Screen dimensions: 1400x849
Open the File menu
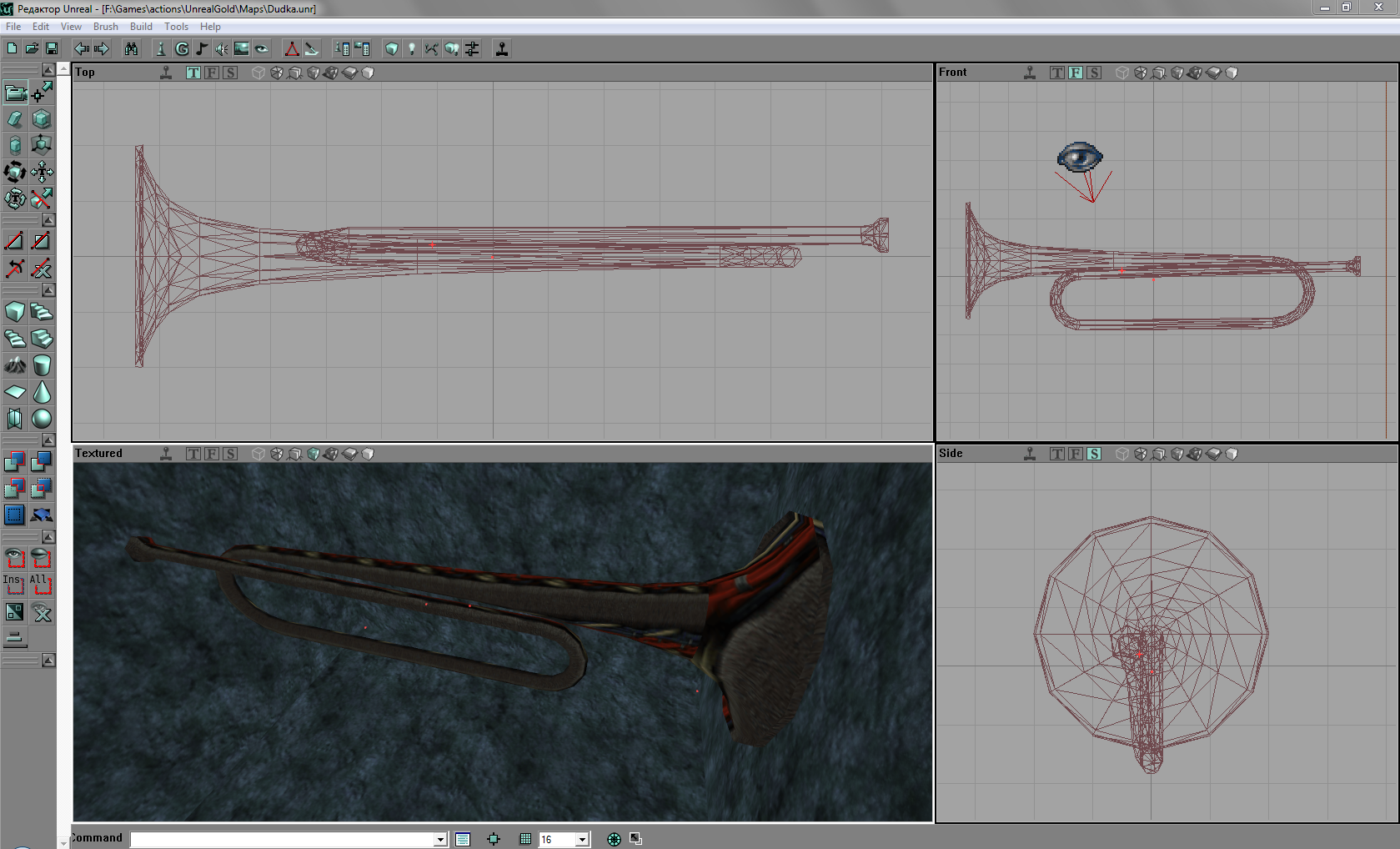tap(13, 27)
